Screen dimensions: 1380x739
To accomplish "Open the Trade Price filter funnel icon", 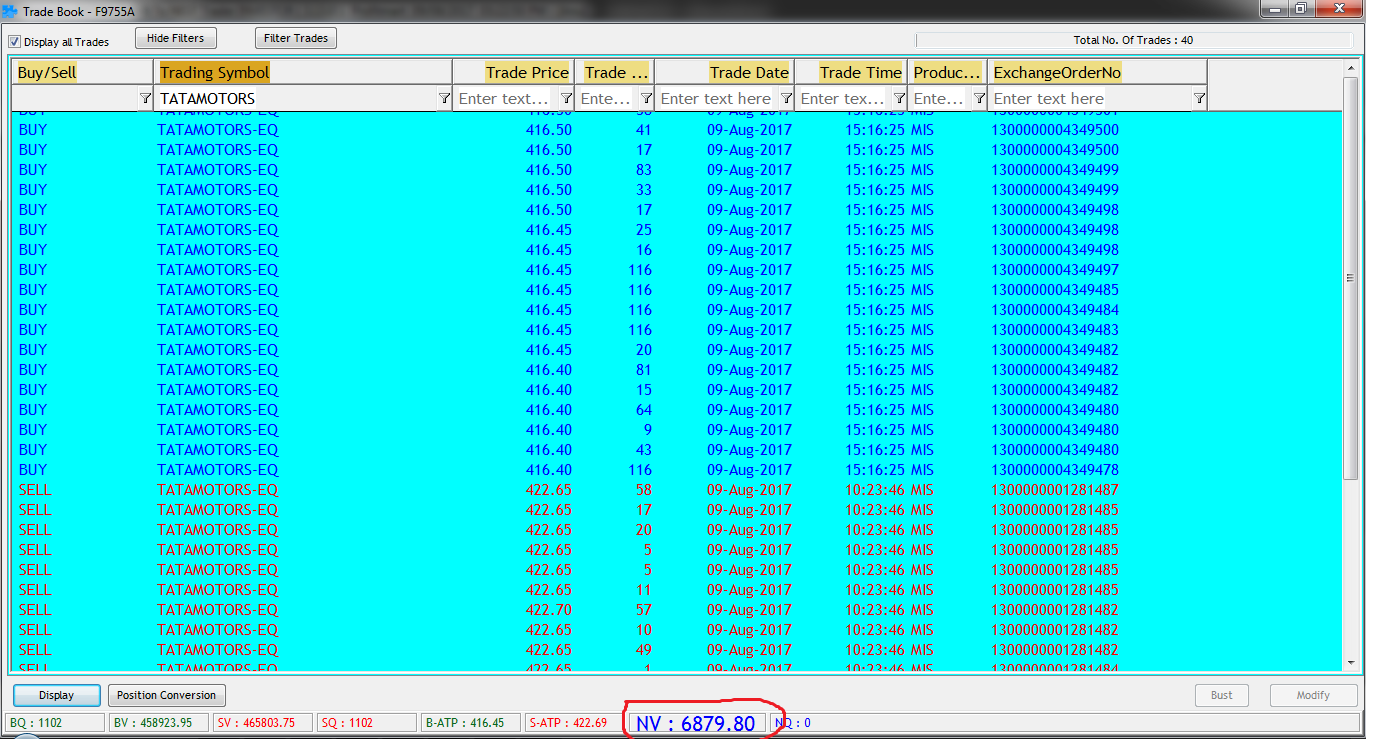I will point(566,98).
